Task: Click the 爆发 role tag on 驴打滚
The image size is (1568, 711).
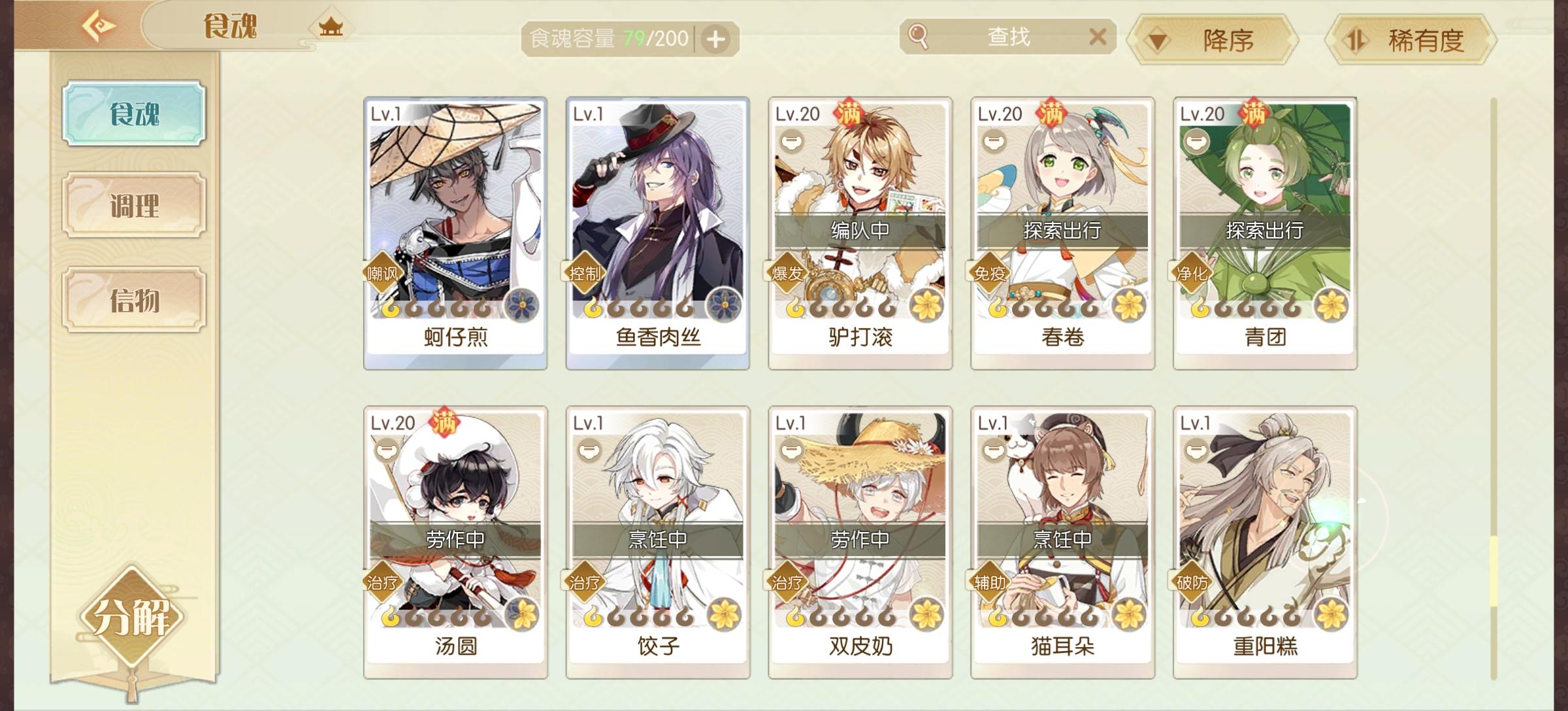Action: (787, 273)
